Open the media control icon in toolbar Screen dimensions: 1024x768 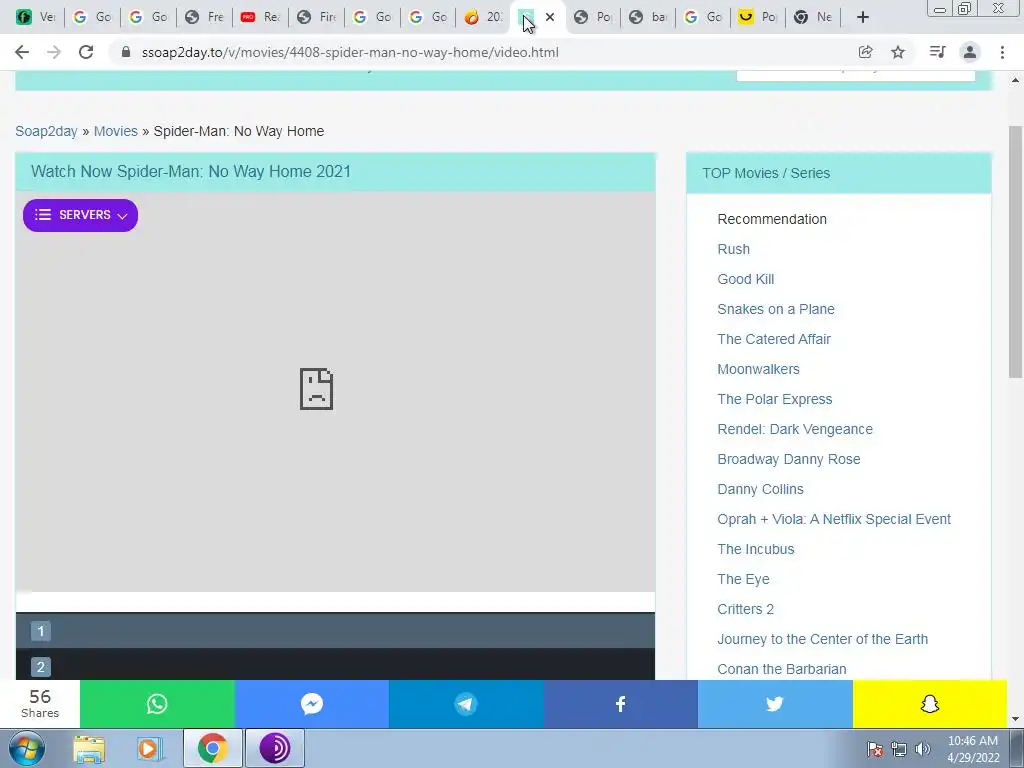pyautogui.click(x=937, y=52)
